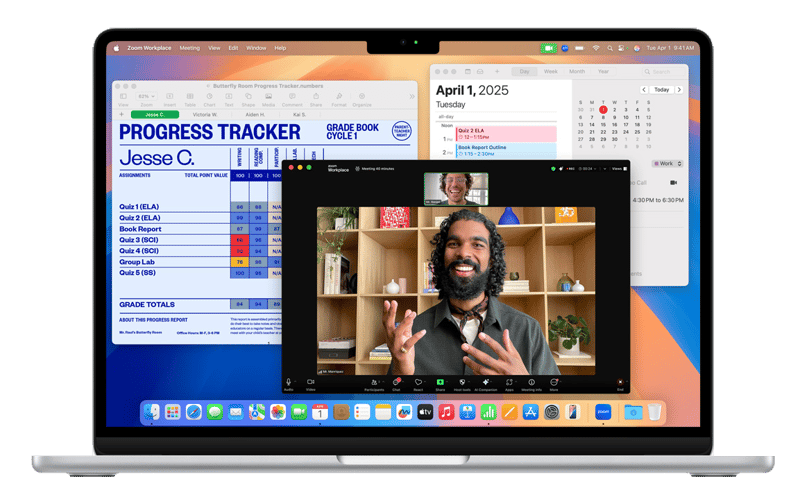Open Spotlight search in the menu bar
Screen dimensions: 800x490
tap(610, 48)
